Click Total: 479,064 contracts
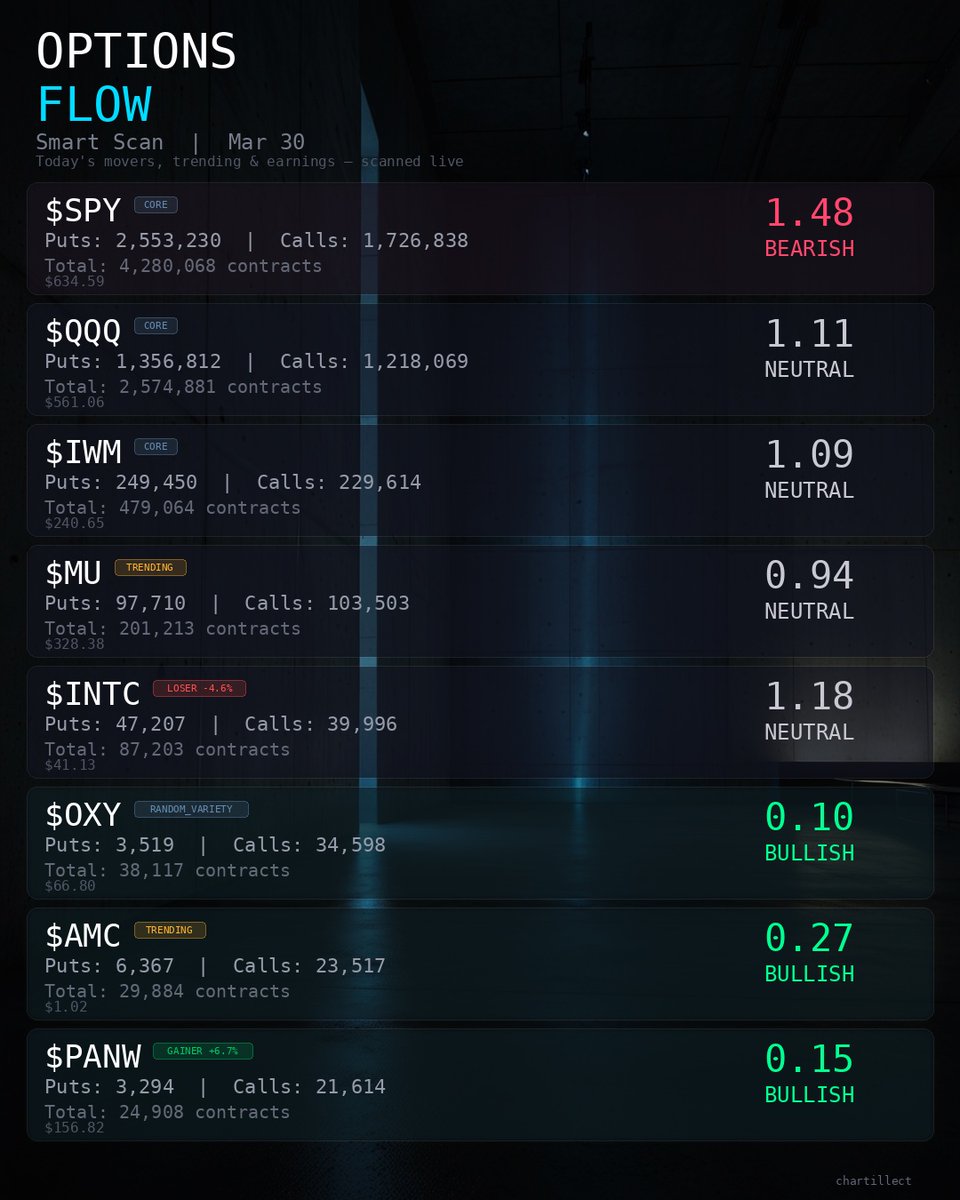Viewport: 960px width, 1200px height. pyautogui.click(x=173, y=508)
